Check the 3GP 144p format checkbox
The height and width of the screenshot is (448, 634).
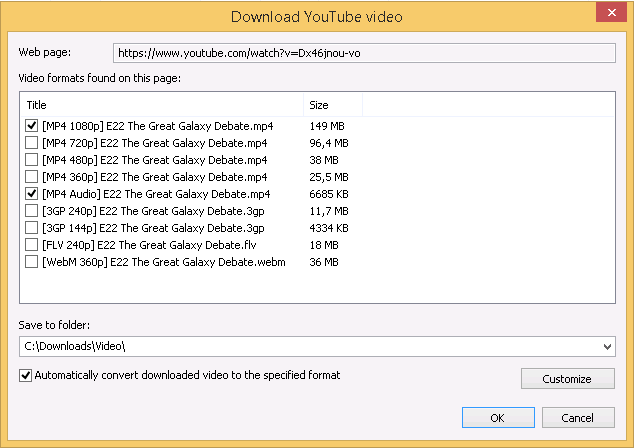coord(32,228)
